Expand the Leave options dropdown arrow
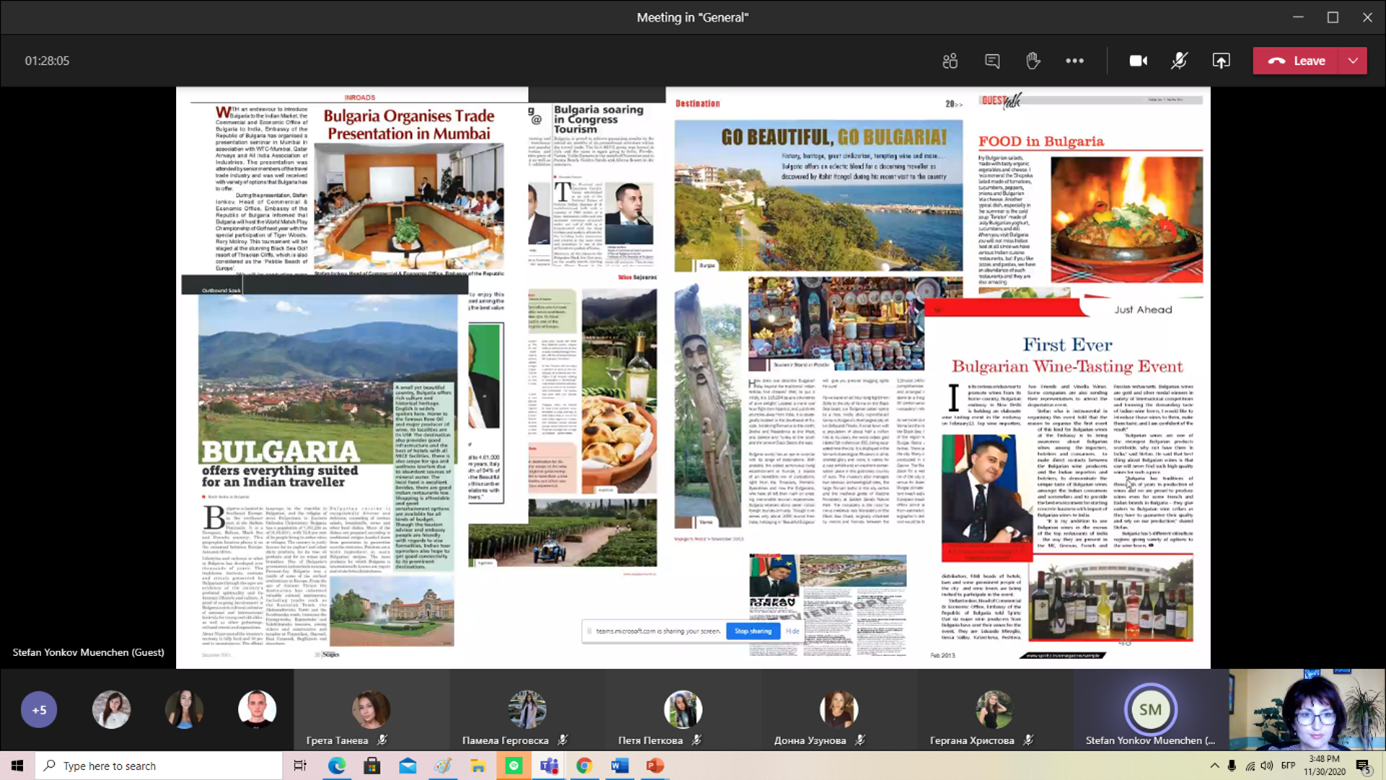Screen dimensions: 1386x780 (1353, 61)
